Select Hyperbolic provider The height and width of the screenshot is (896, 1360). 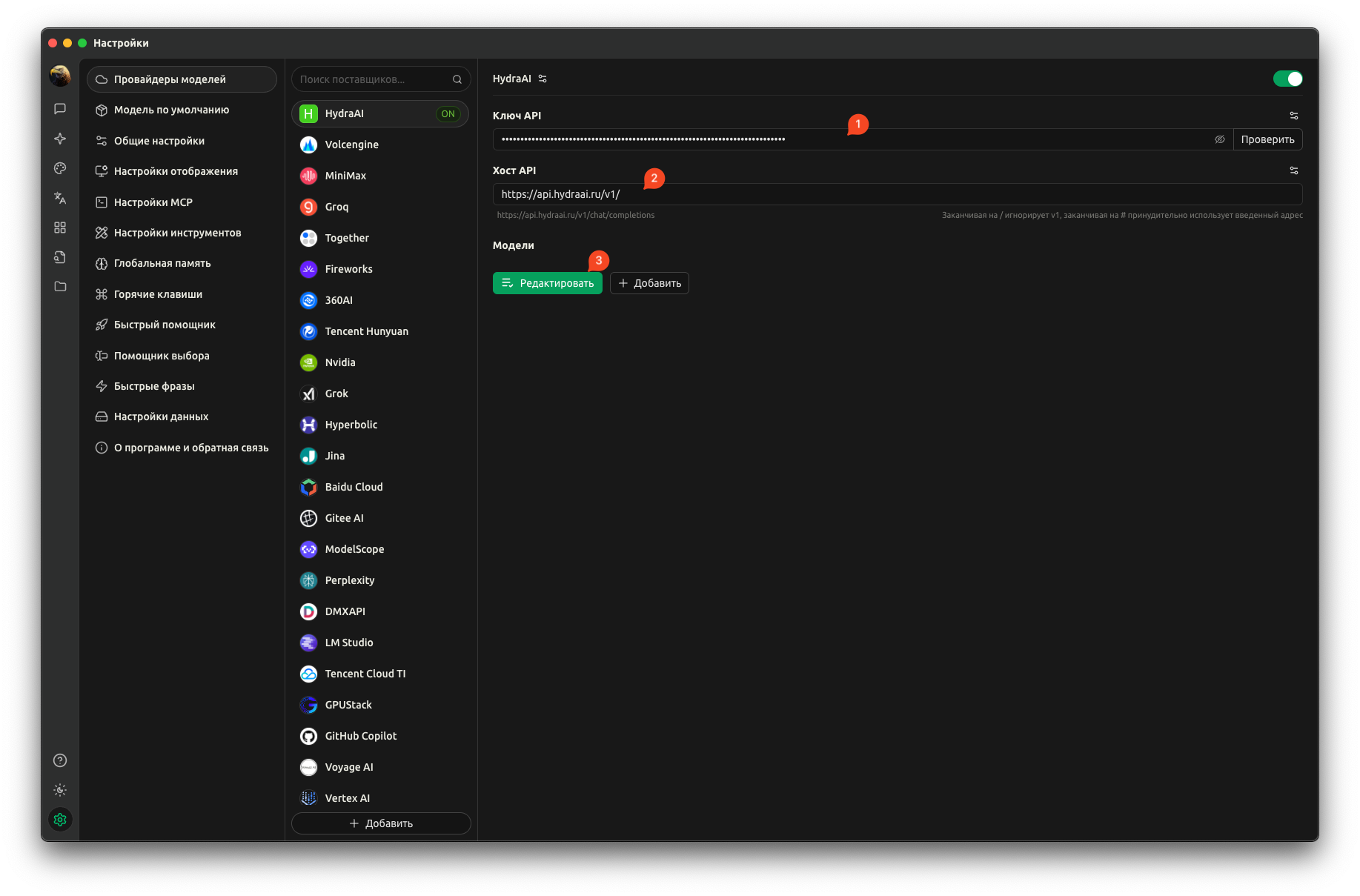coord(380,425)
